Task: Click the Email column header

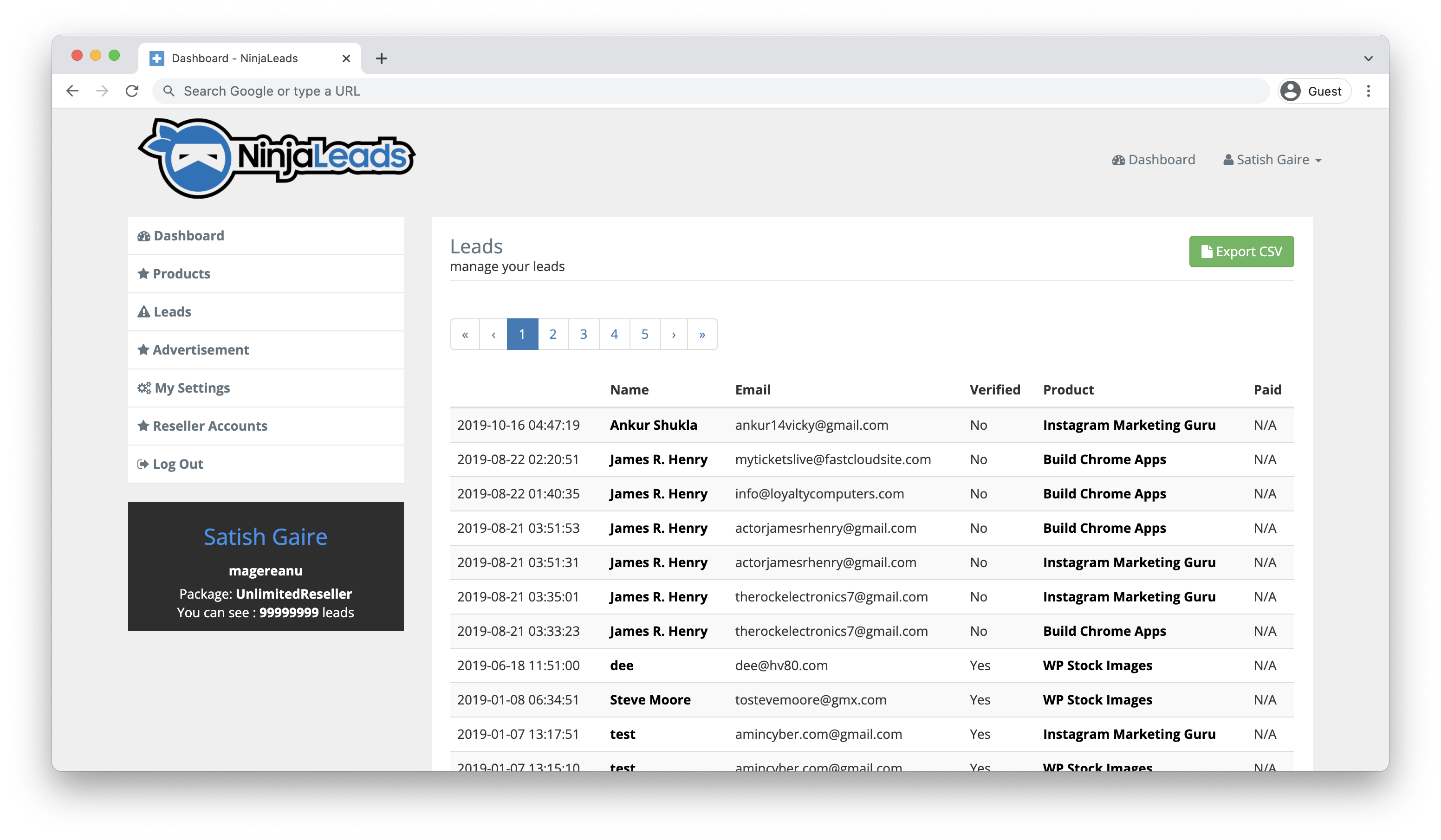Action: coord(753,390)
